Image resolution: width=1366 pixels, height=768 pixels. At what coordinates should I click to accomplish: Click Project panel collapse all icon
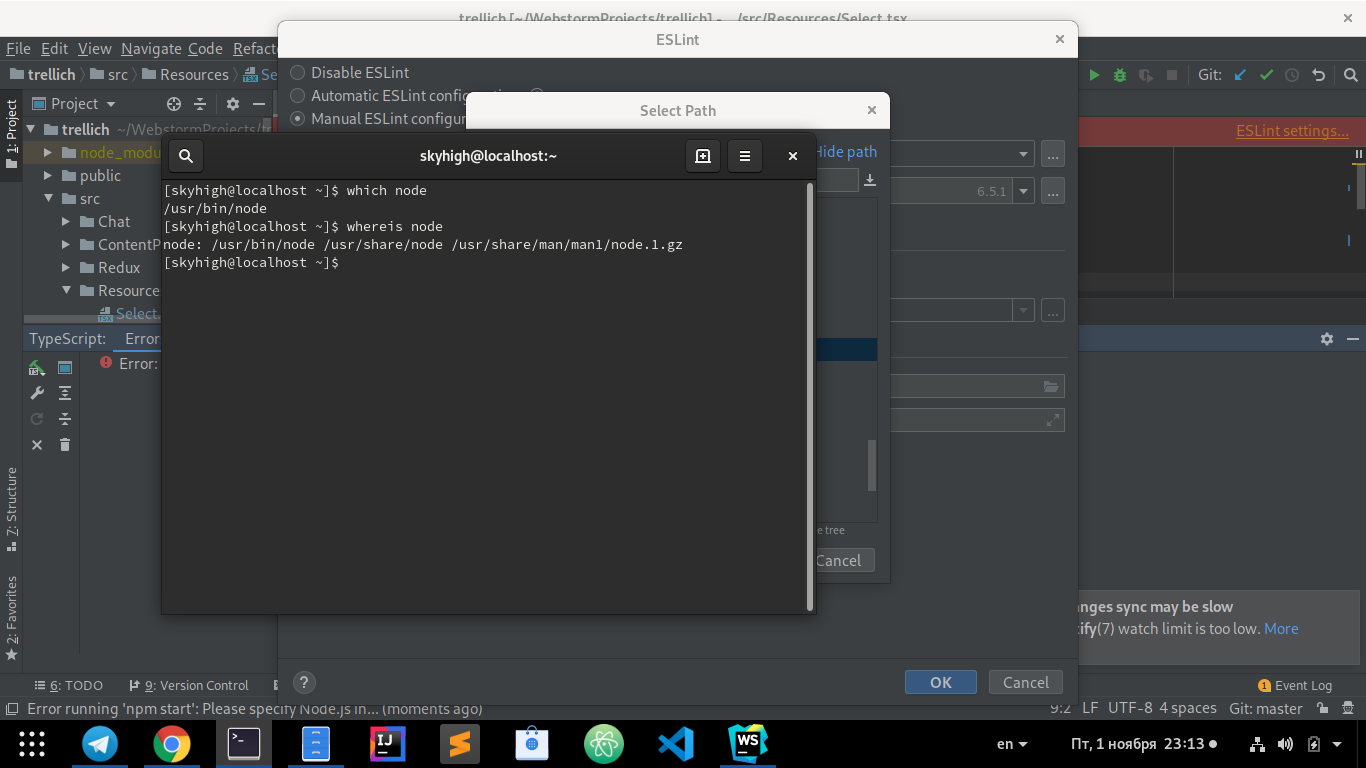[x=200, y=104]
